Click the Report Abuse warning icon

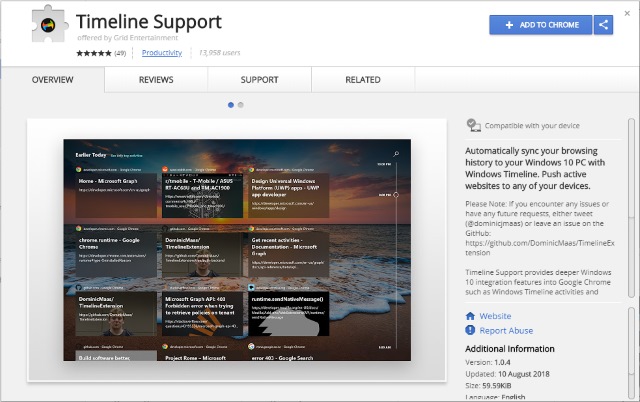click(471, 330)
